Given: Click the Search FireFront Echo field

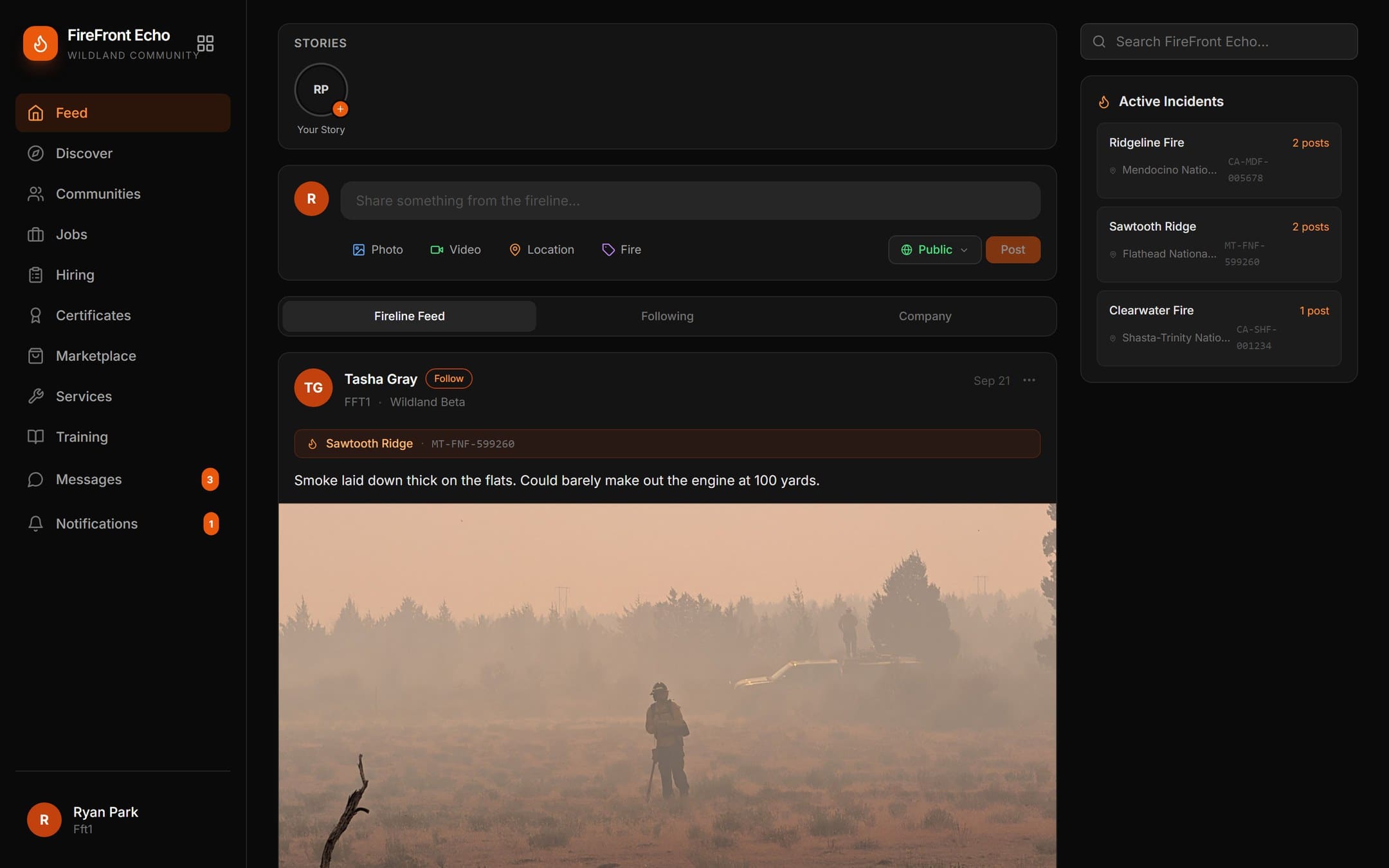Looking at the screenshot, I should tap(1219, 42).
